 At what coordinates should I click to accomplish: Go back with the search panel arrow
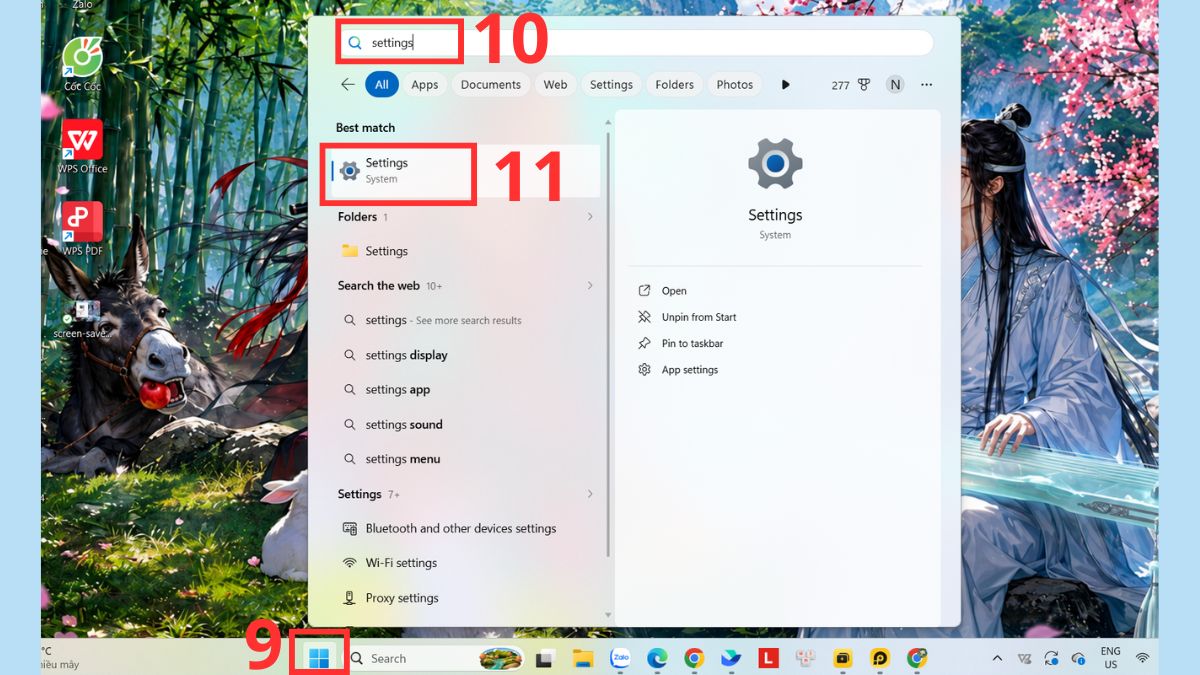tap(348, 85)
